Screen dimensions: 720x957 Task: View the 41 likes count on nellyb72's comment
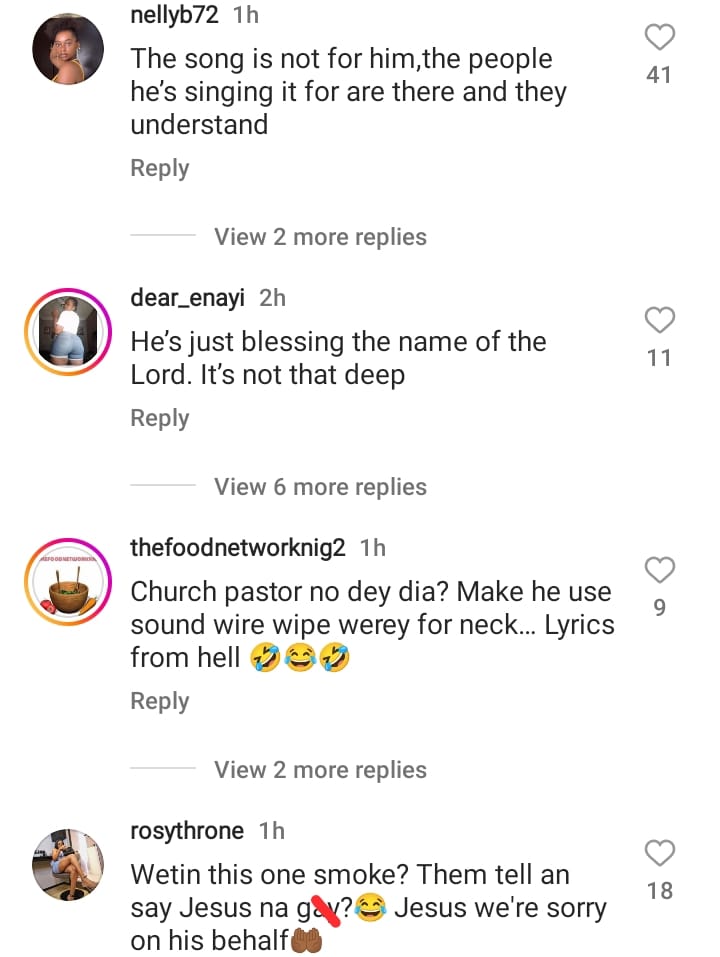[x=659, y=75]
